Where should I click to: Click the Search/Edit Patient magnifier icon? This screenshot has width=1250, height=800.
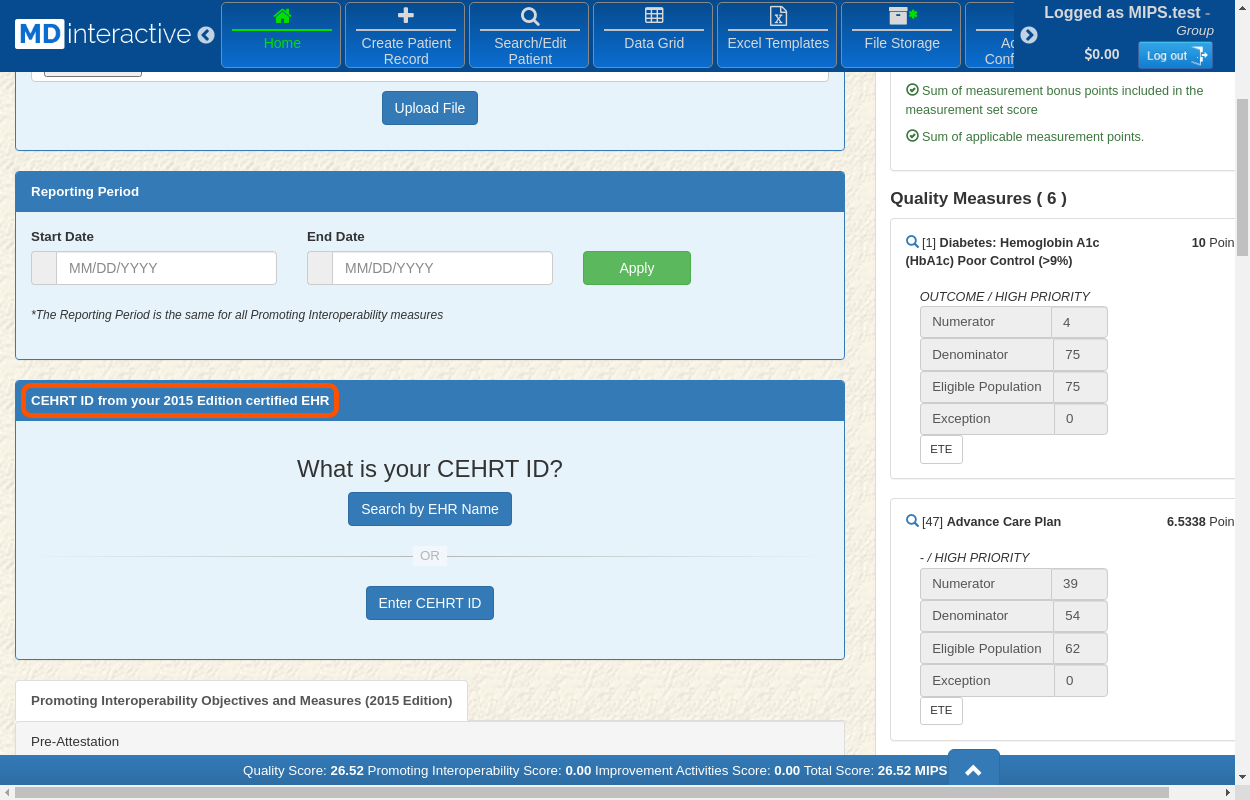(x=530, y=16)
